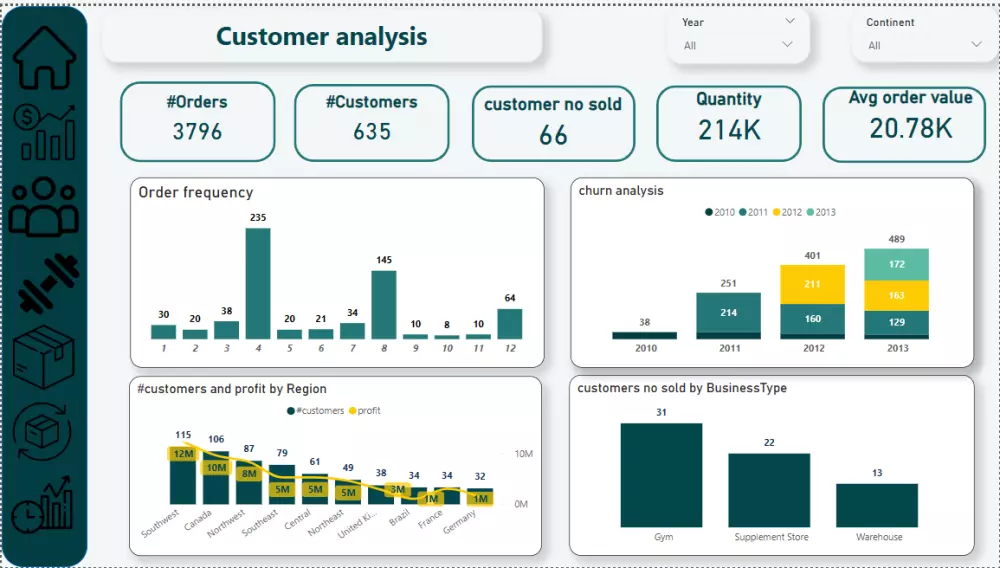Click the month 4 bar in Order frequency
Viewport: 1000px width, 568px height.
pyautogui.click(x=258, y=284)
